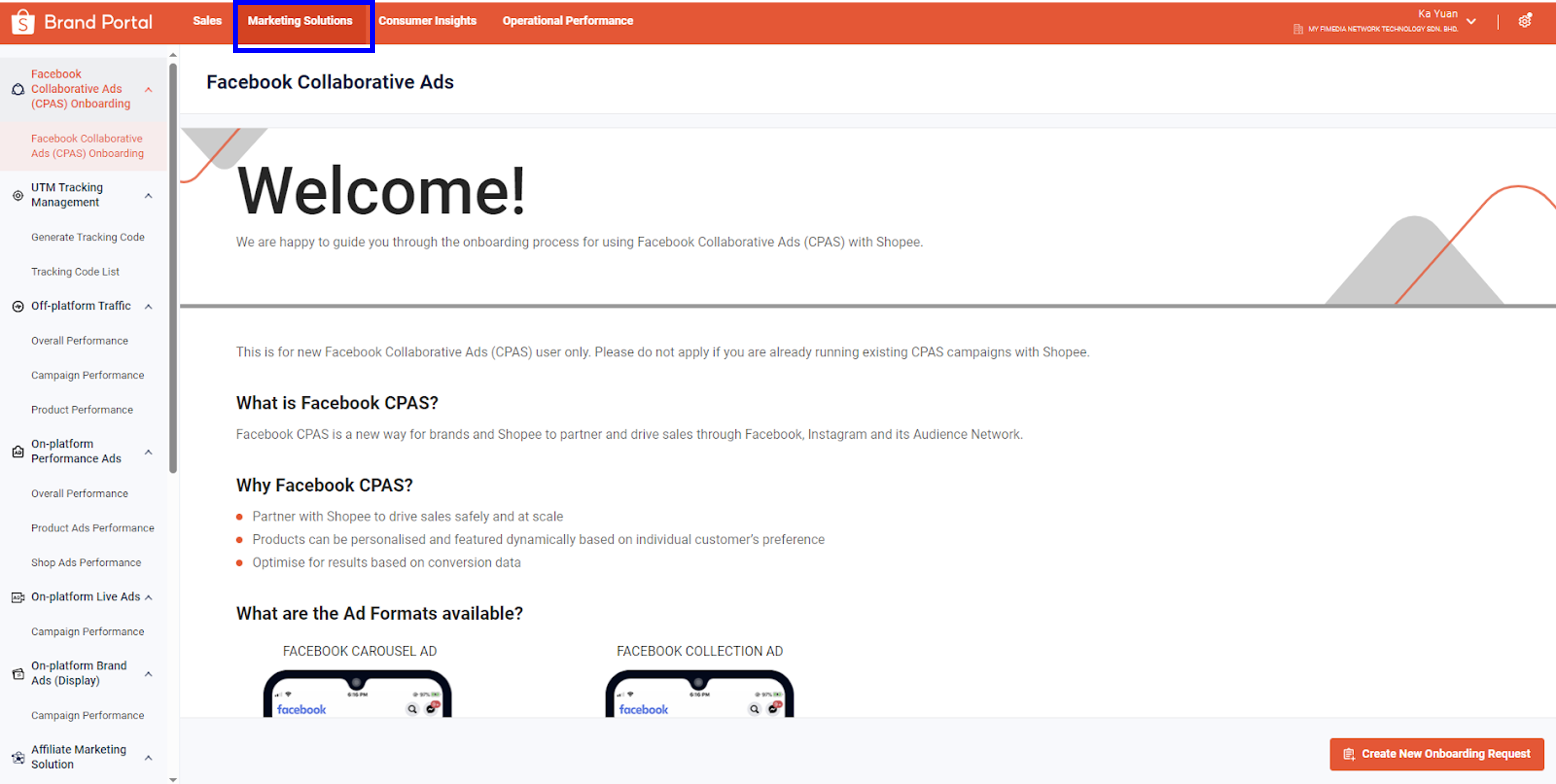Image resolution: width=1556 pixels, height=784 pixels.
Task: Click the On-platform Performance Ads icon
Action: click(x=17, y=451)
